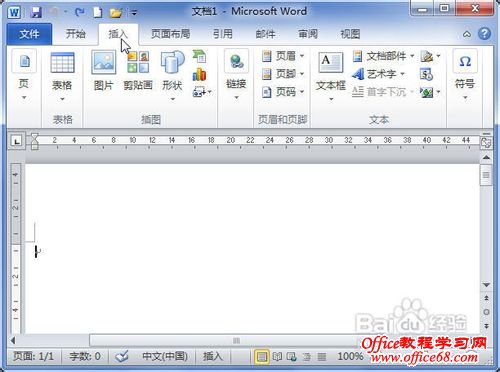Click the 首字下沉 (Drop Cap) option
The width and height of the screenshot is (500, 372).
point(383,91)
